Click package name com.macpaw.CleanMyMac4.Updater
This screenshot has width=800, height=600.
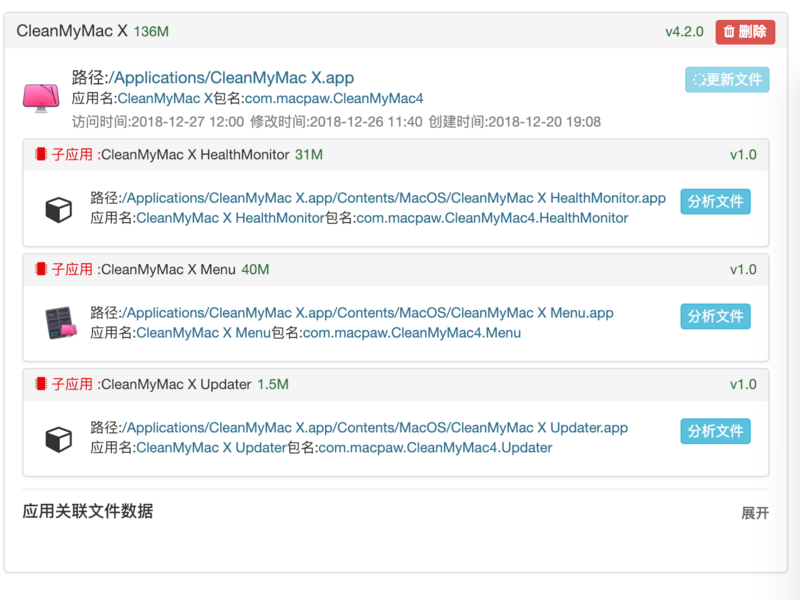(x=435, y=447)
